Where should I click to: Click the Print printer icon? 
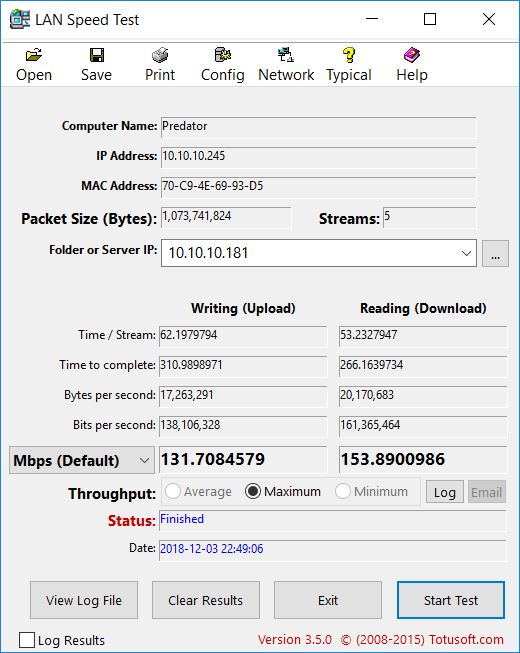pyautogui.click(x=160, y=55)
